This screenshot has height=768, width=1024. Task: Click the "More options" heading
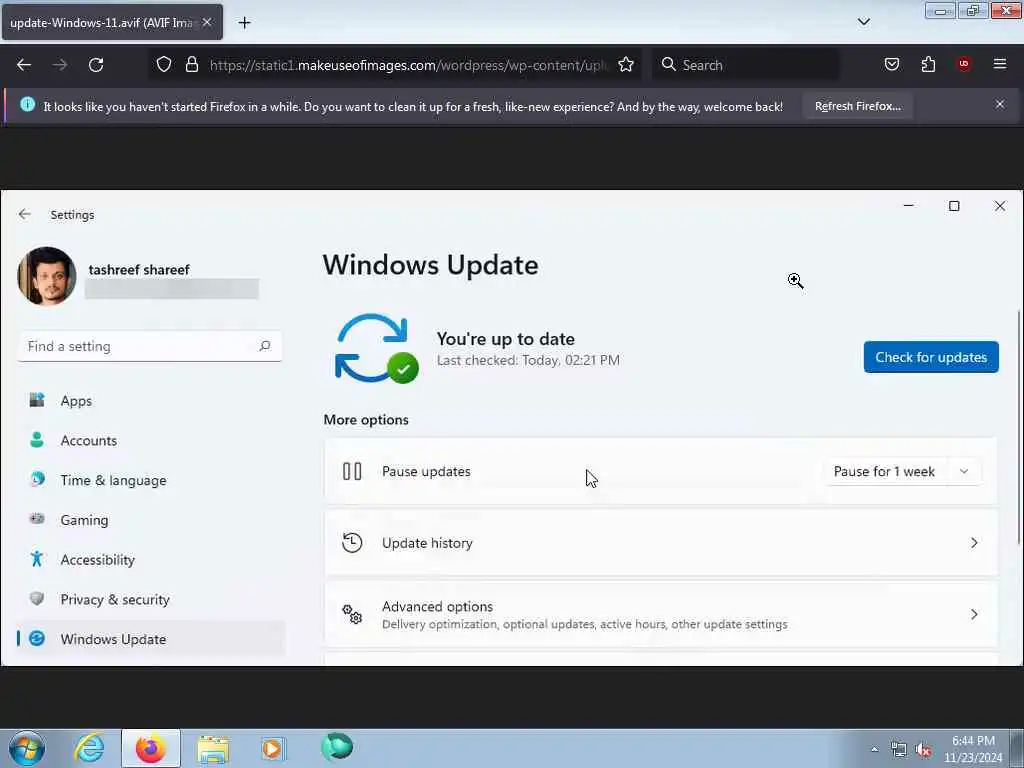(x=366, y=420)
